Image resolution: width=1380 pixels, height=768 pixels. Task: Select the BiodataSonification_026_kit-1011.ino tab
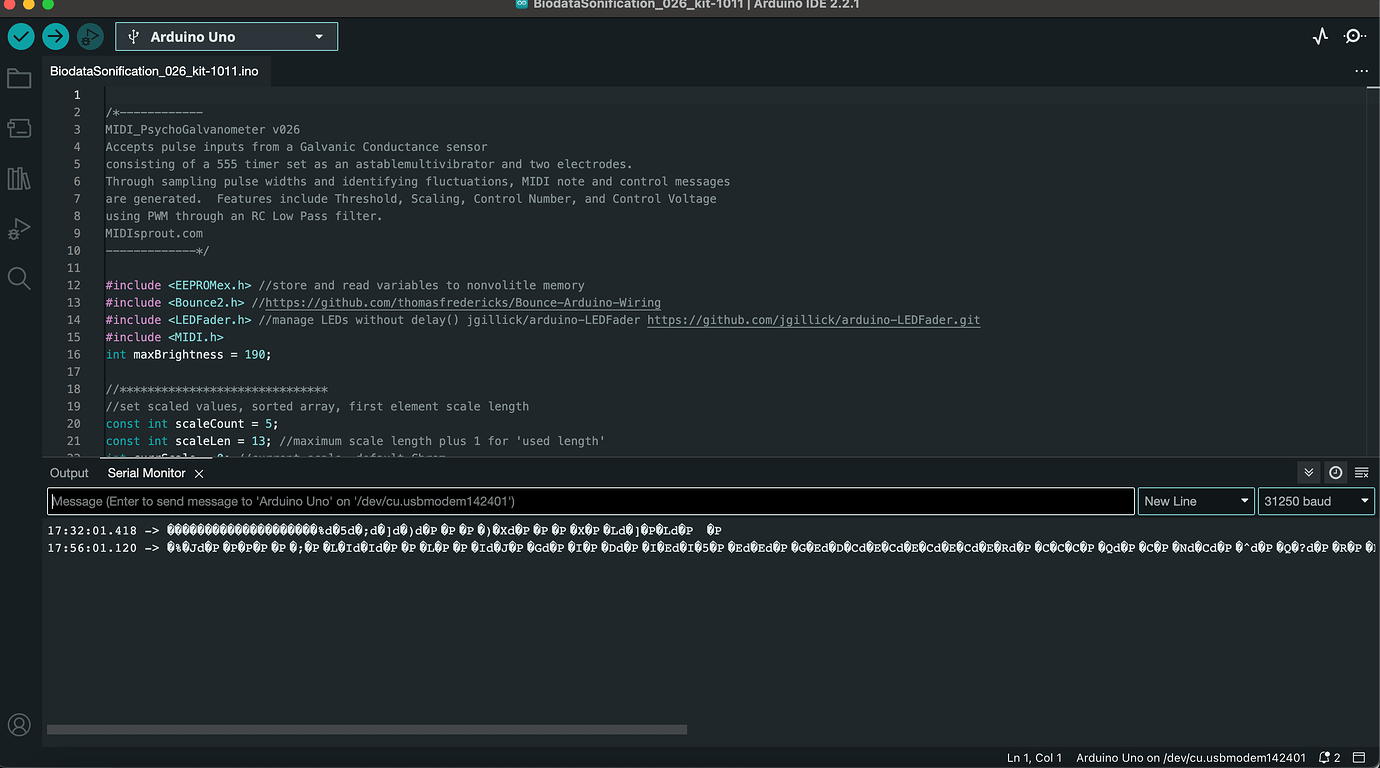pyautogui.click(x=155, y=71)
